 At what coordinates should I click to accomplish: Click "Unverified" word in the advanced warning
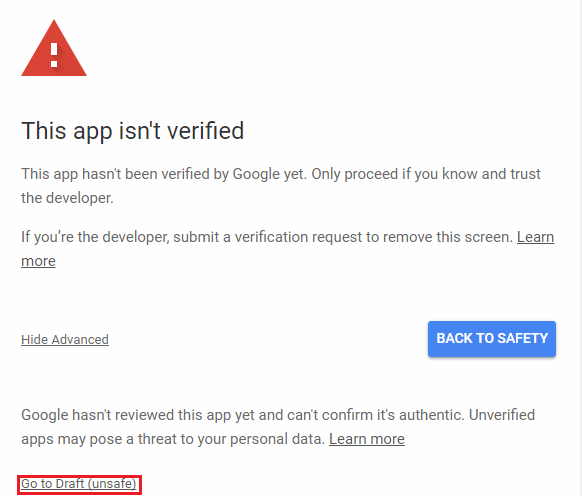point(501,415)
